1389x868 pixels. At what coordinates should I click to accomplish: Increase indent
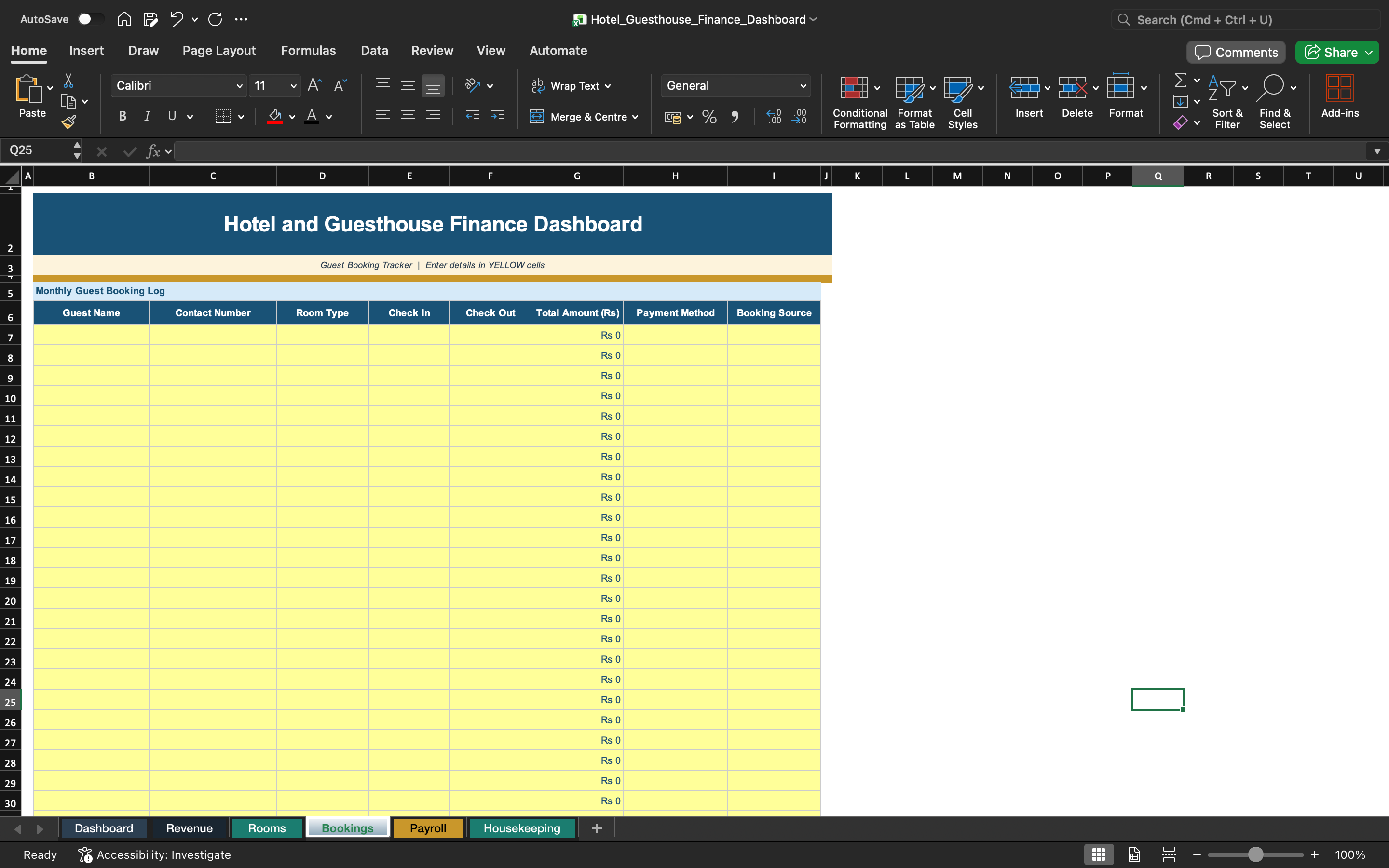pyautogui.click(x=498, y=117)
